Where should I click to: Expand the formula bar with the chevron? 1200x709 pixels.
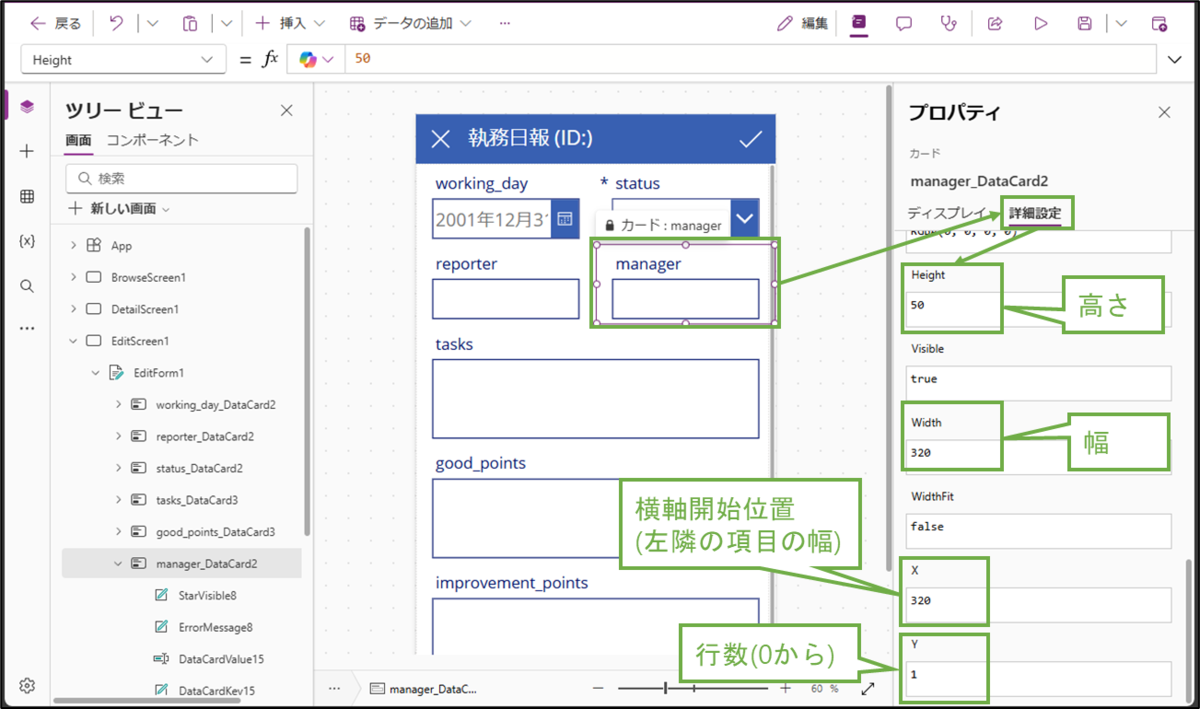tap(1175, 60)
